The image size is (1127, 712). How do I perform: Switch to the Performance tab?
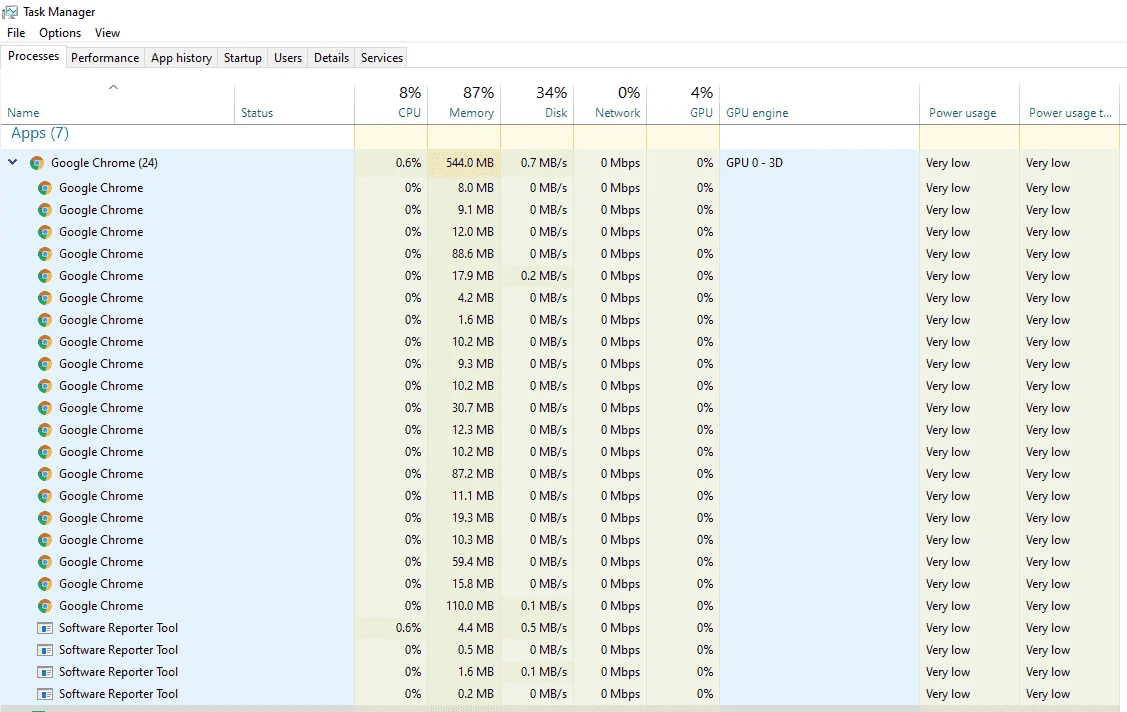tap(105, 57)
